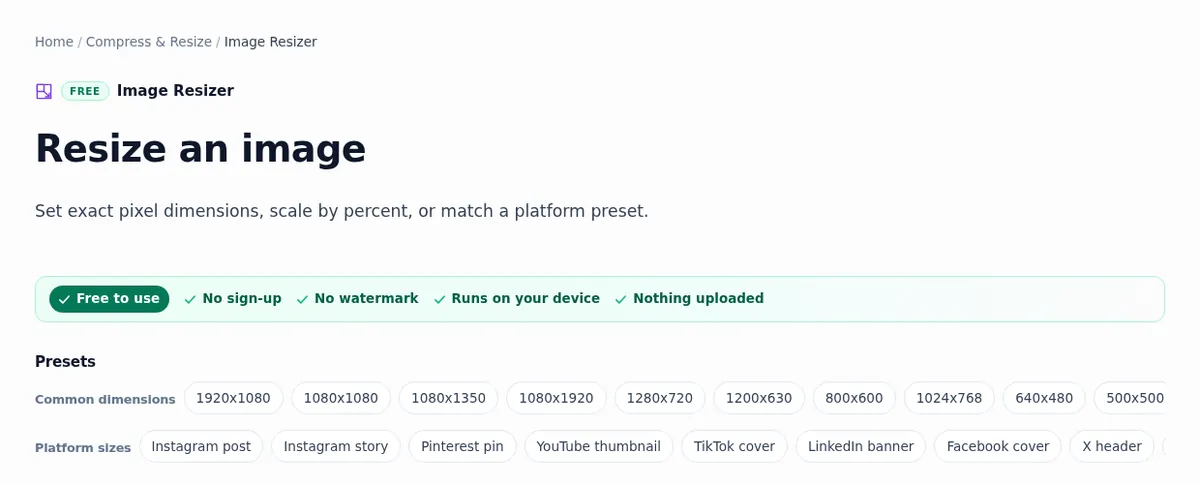Viewport: 1200px width, 484px height.
Task: Choose the 1080x1920 dimension preset
Action: tap(556, 398)
